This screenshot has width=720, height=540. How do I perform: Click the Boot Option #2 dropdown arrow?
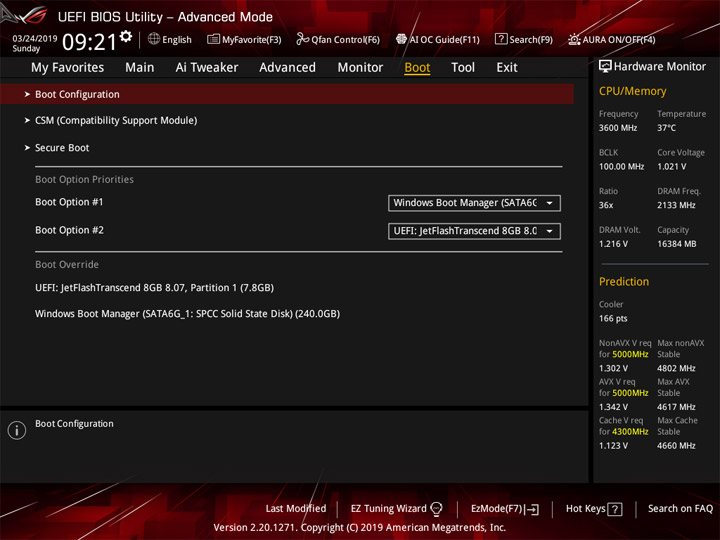549,231
